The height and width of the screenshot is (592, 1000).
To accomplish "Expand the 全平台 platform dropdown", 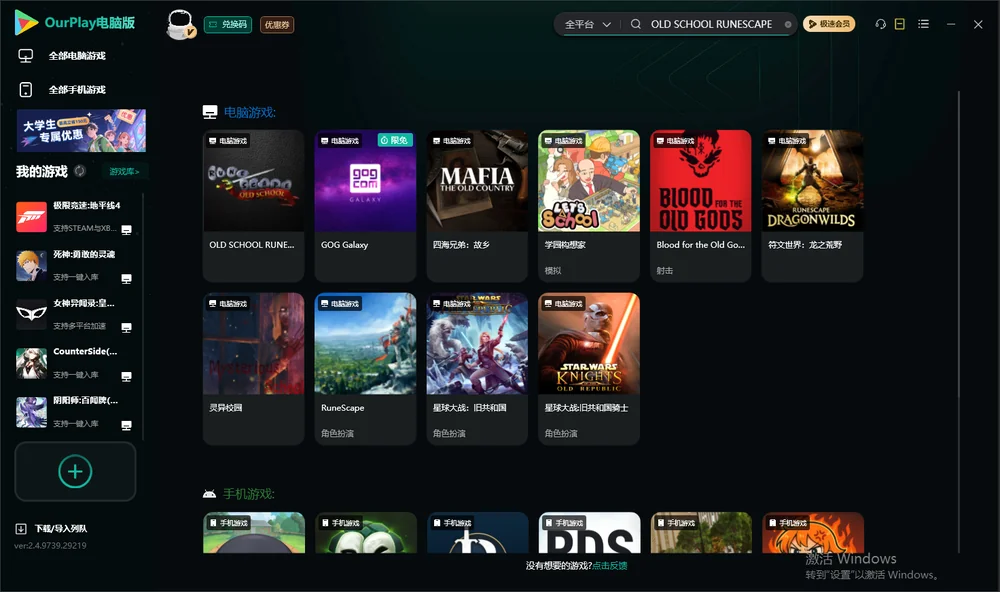I will click(587, 24).
